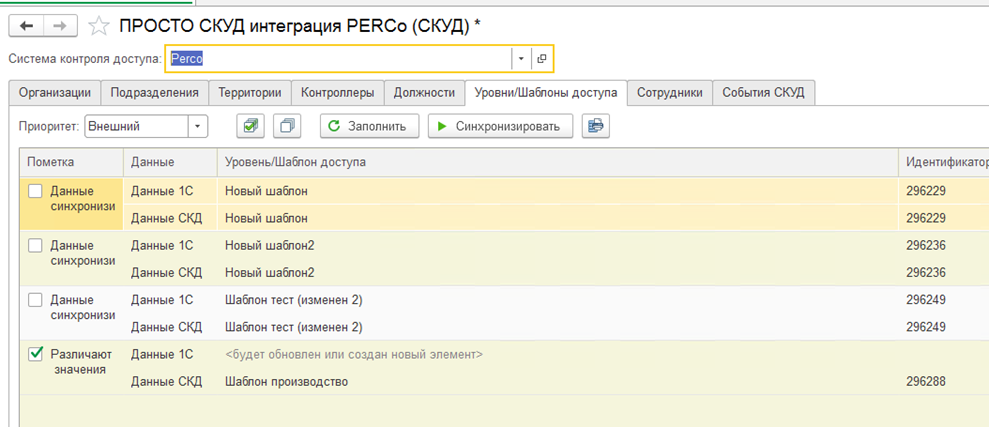
Task: Add form to favorites with star icon
Action: [99, 26]
